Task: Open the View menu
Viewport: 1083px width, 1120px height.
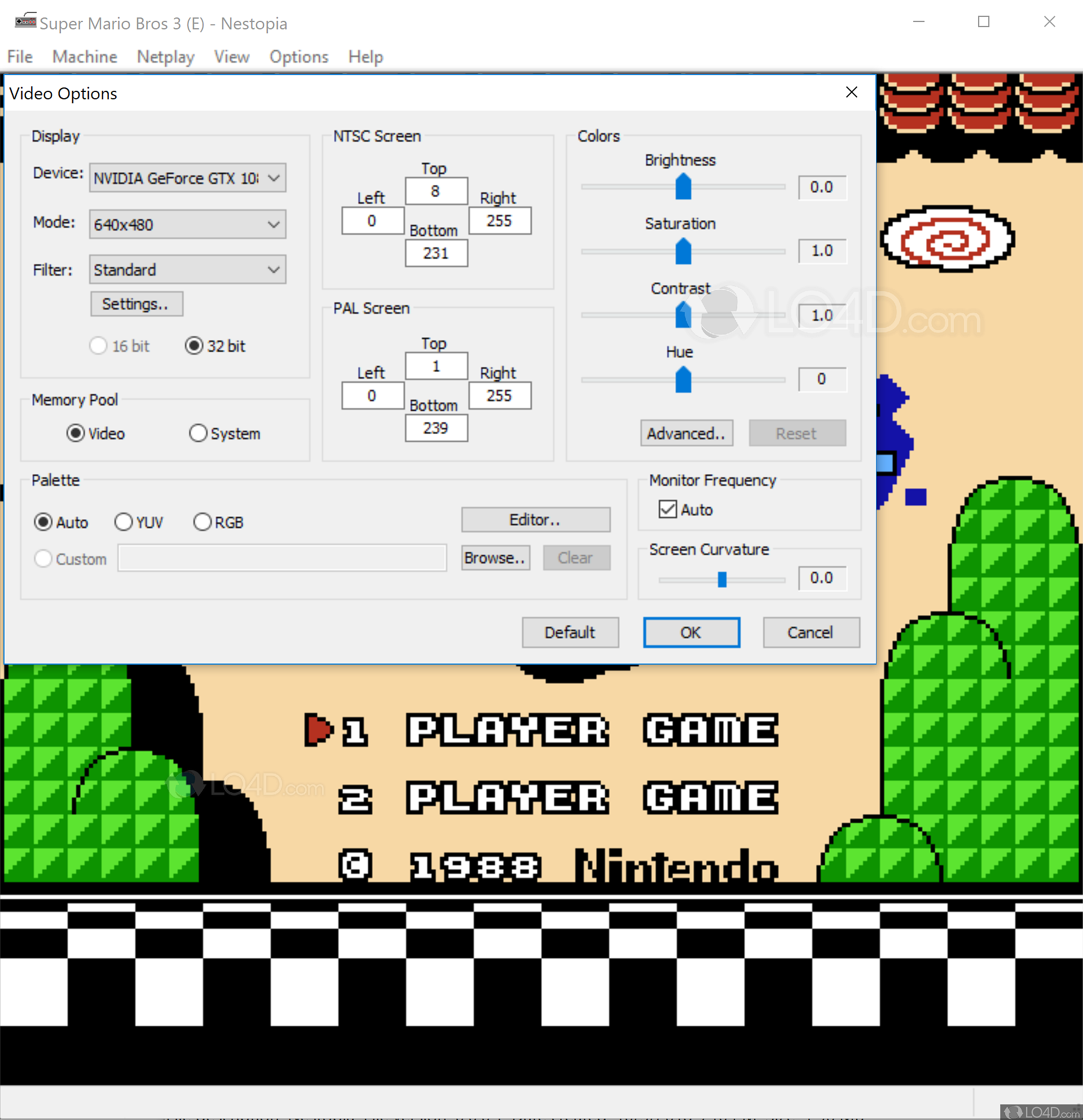Action: pos(231,56)
